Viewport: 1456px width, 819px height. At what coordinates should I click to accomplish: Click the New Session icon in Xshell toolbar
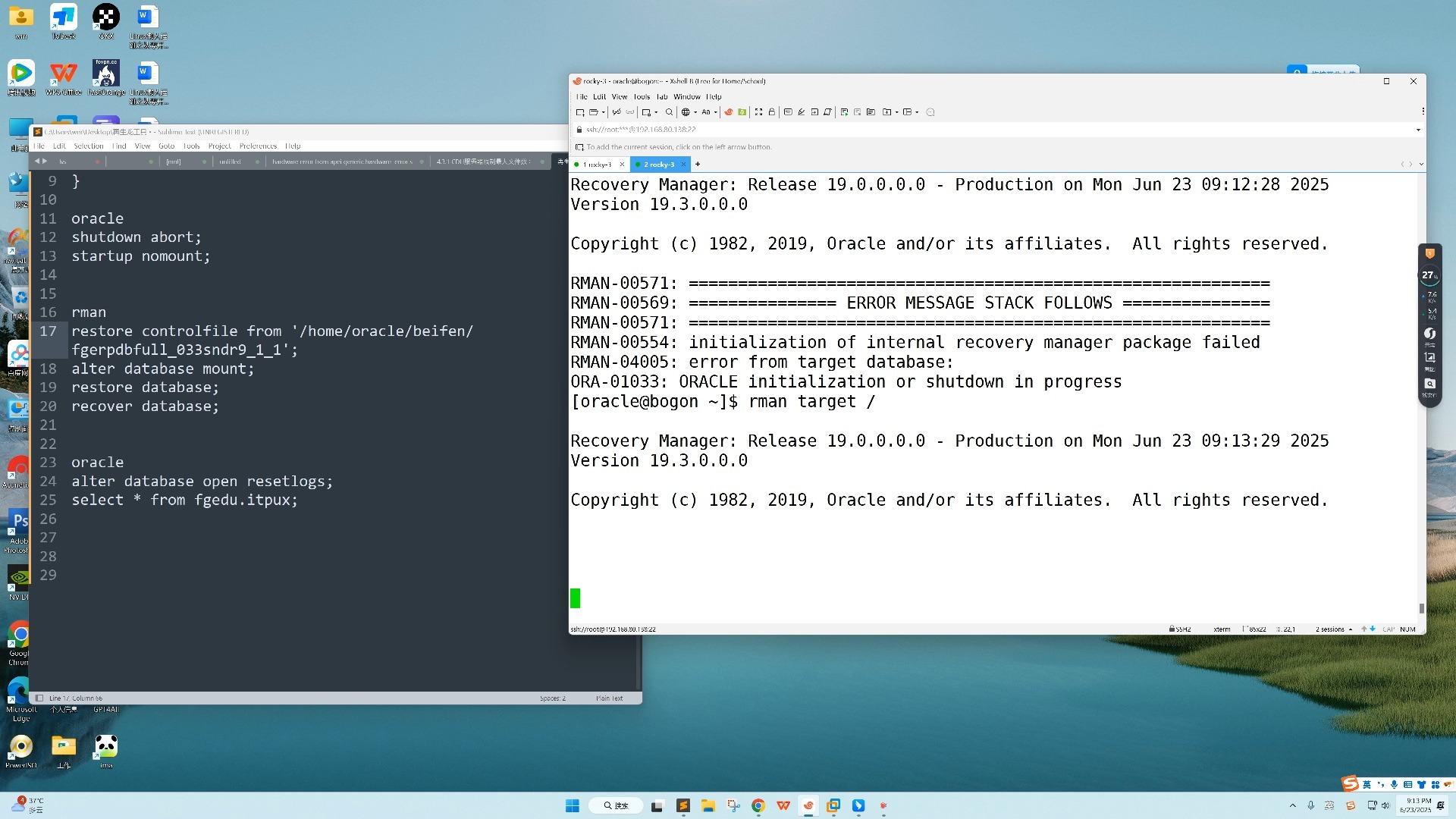point(580,112)
